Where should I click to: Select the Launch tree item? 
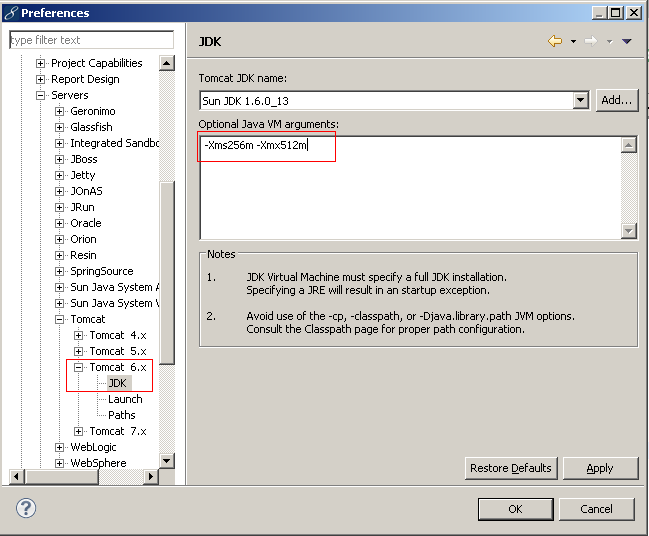[125, 399]
